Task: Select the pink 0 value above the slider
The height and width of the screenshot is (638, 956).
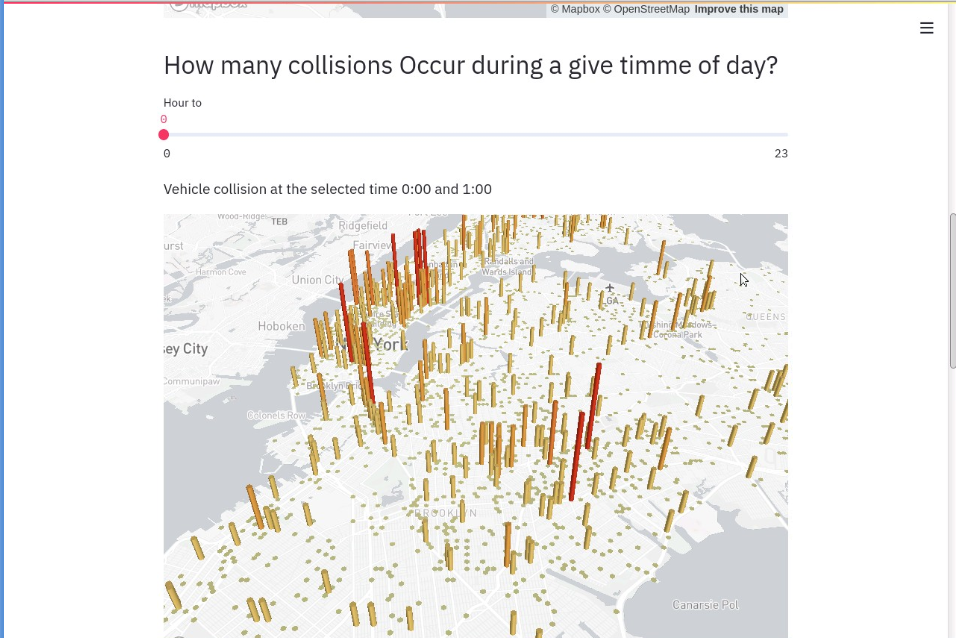Action: [164, 119]
